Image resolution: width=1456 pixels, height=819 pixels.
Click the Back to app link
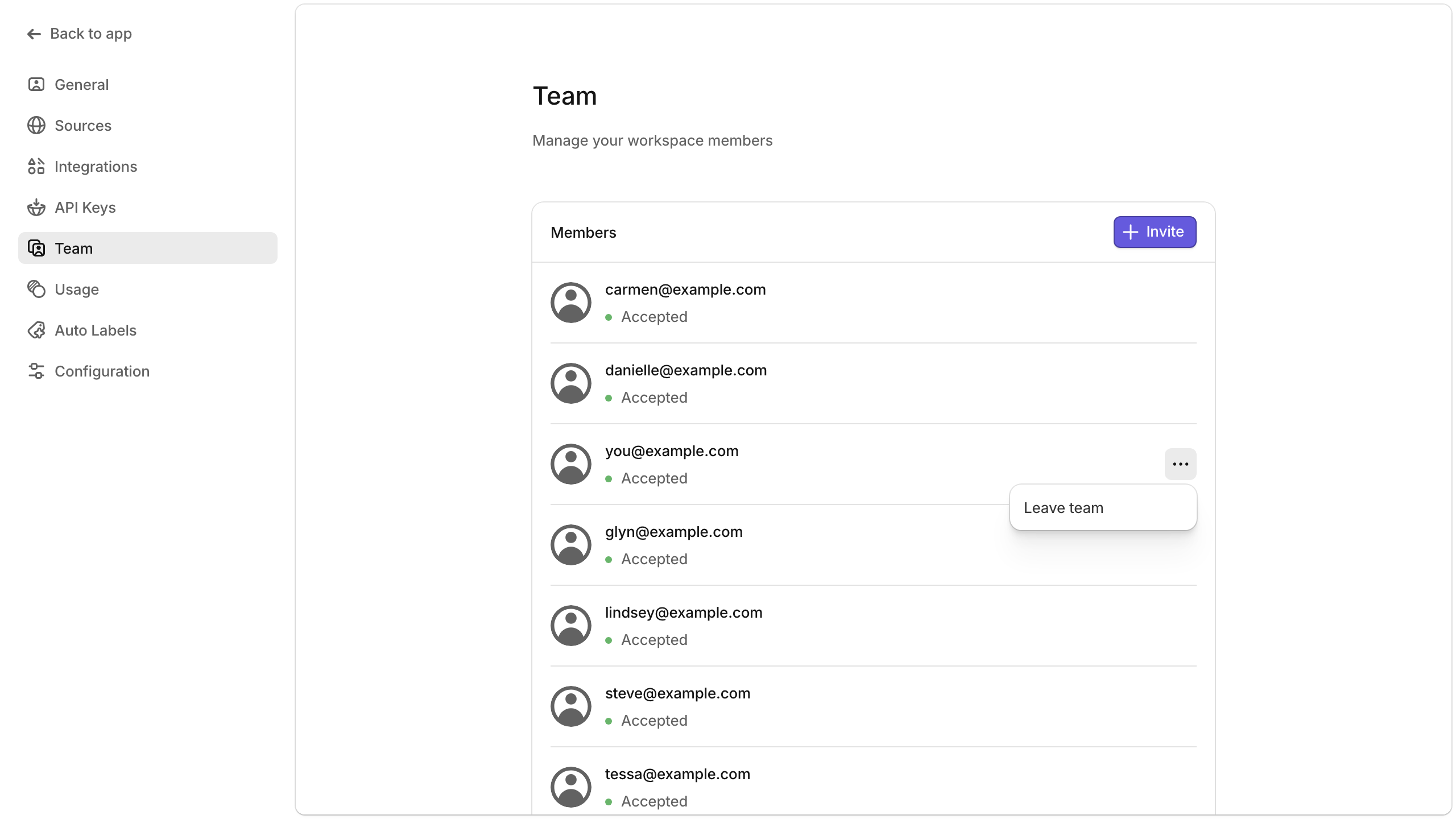point(91,34)
